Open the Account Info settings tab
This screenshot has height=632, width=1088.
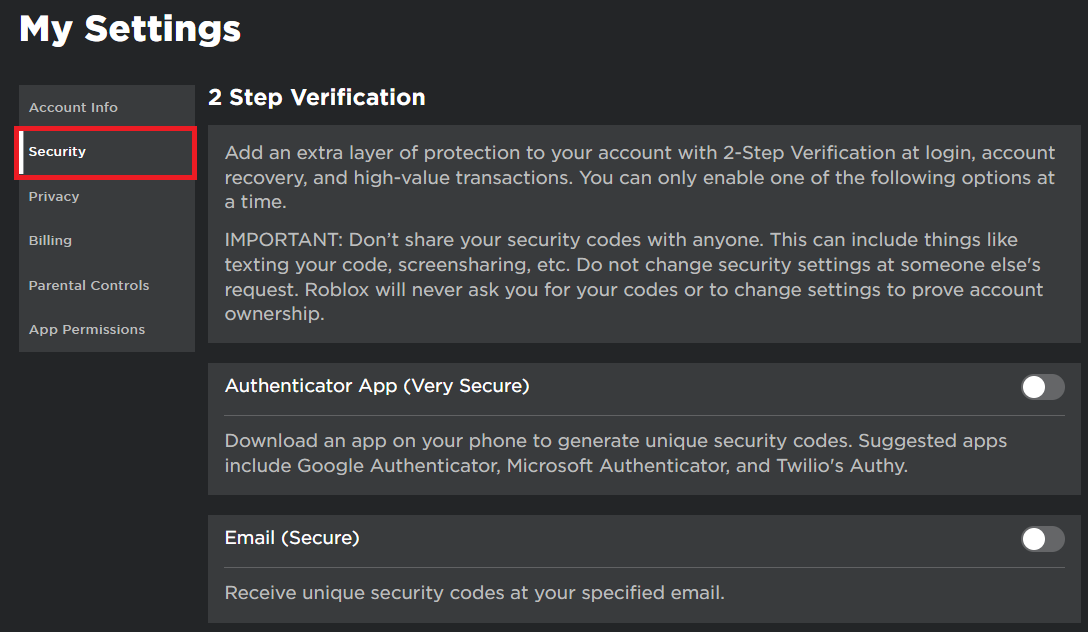point(73,108)
